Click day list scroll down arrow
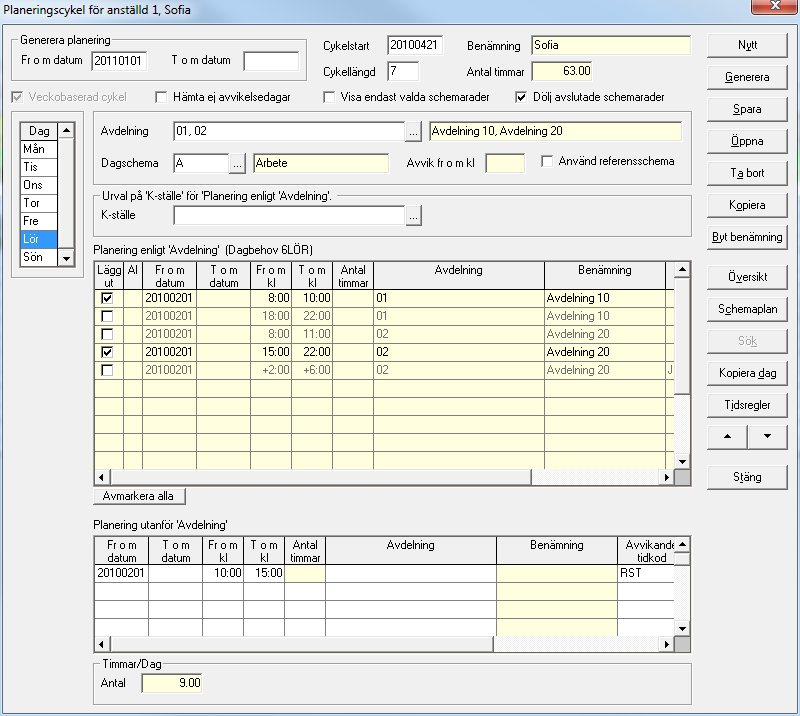This screenshot has height=716, width=800. click(x=66, y=258)
